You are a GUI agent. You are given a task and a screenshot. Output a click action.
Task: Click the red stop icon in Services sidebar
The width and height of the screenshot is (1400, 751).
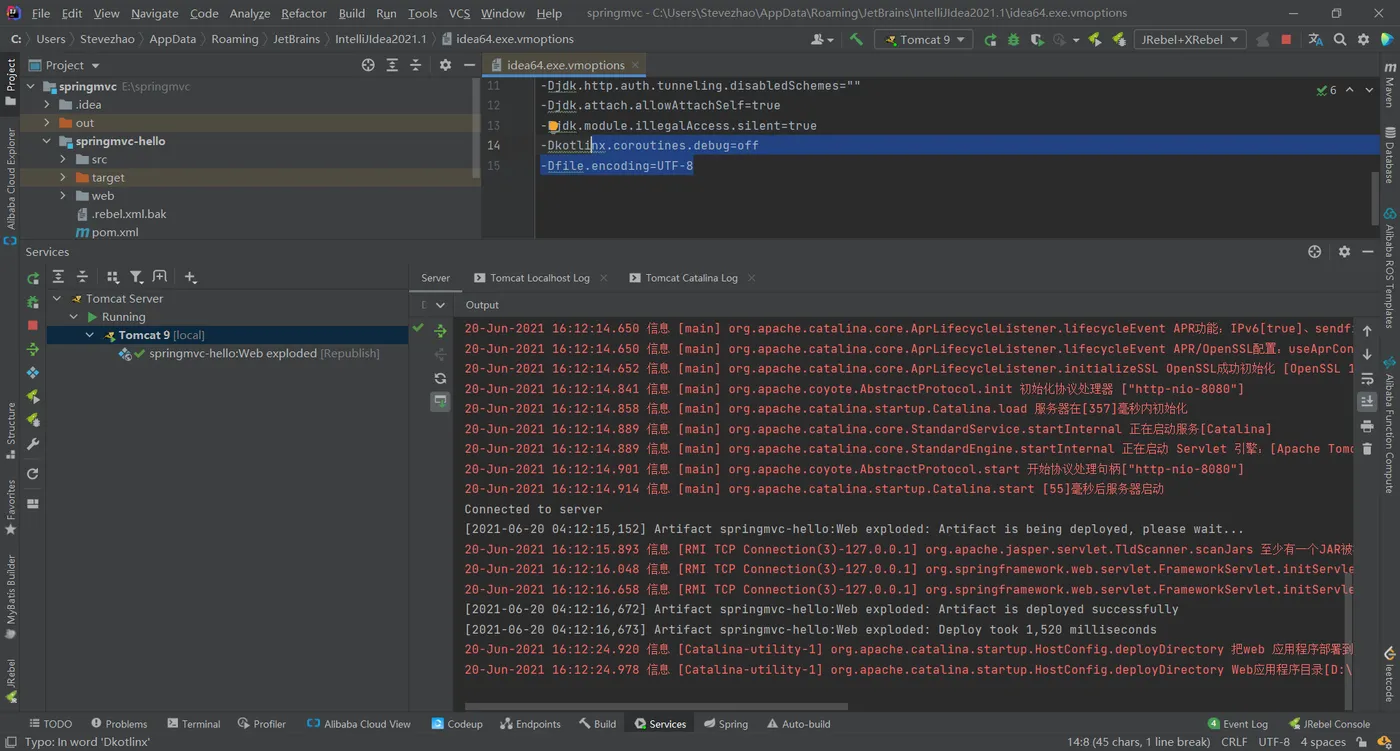tap(33, 325)
